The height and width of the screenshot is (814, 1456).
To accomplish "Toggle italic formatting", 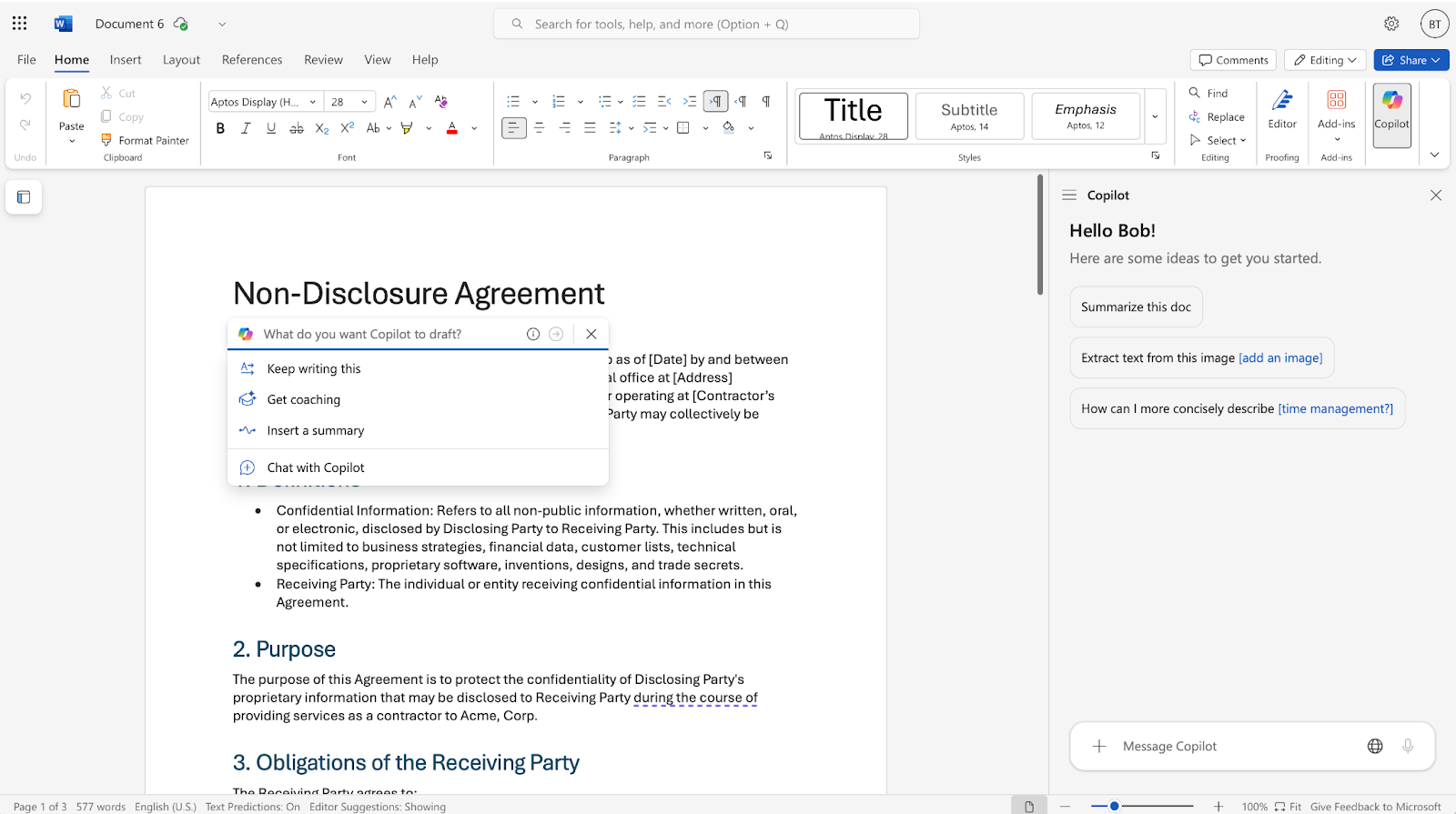I will coord(246,128).
